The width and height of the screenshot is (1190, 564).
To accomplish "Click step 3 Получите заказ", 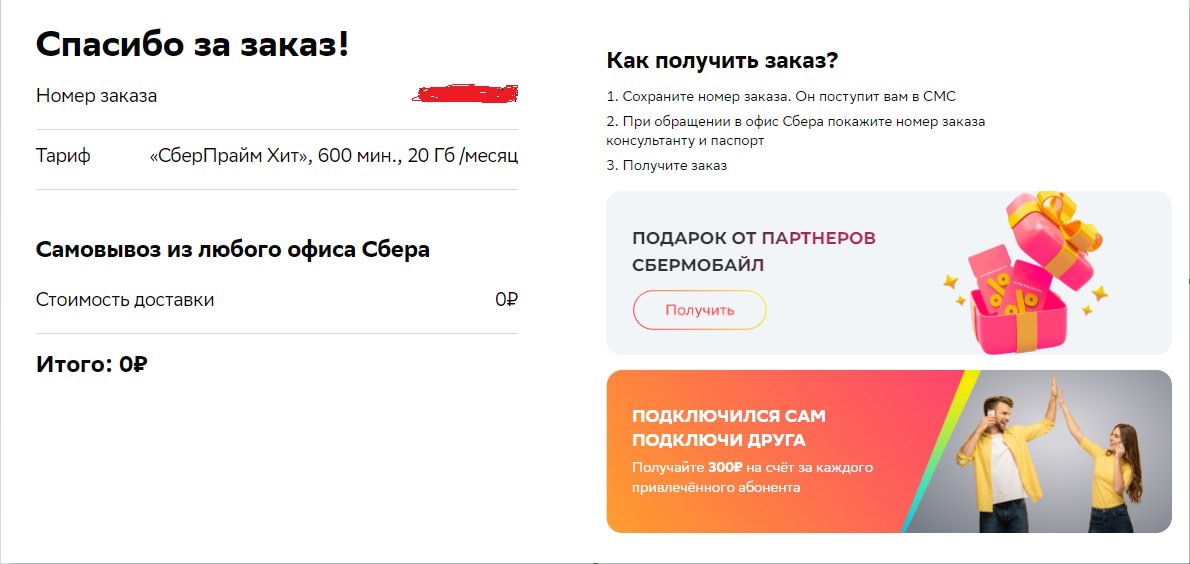I will coord(666,165).
